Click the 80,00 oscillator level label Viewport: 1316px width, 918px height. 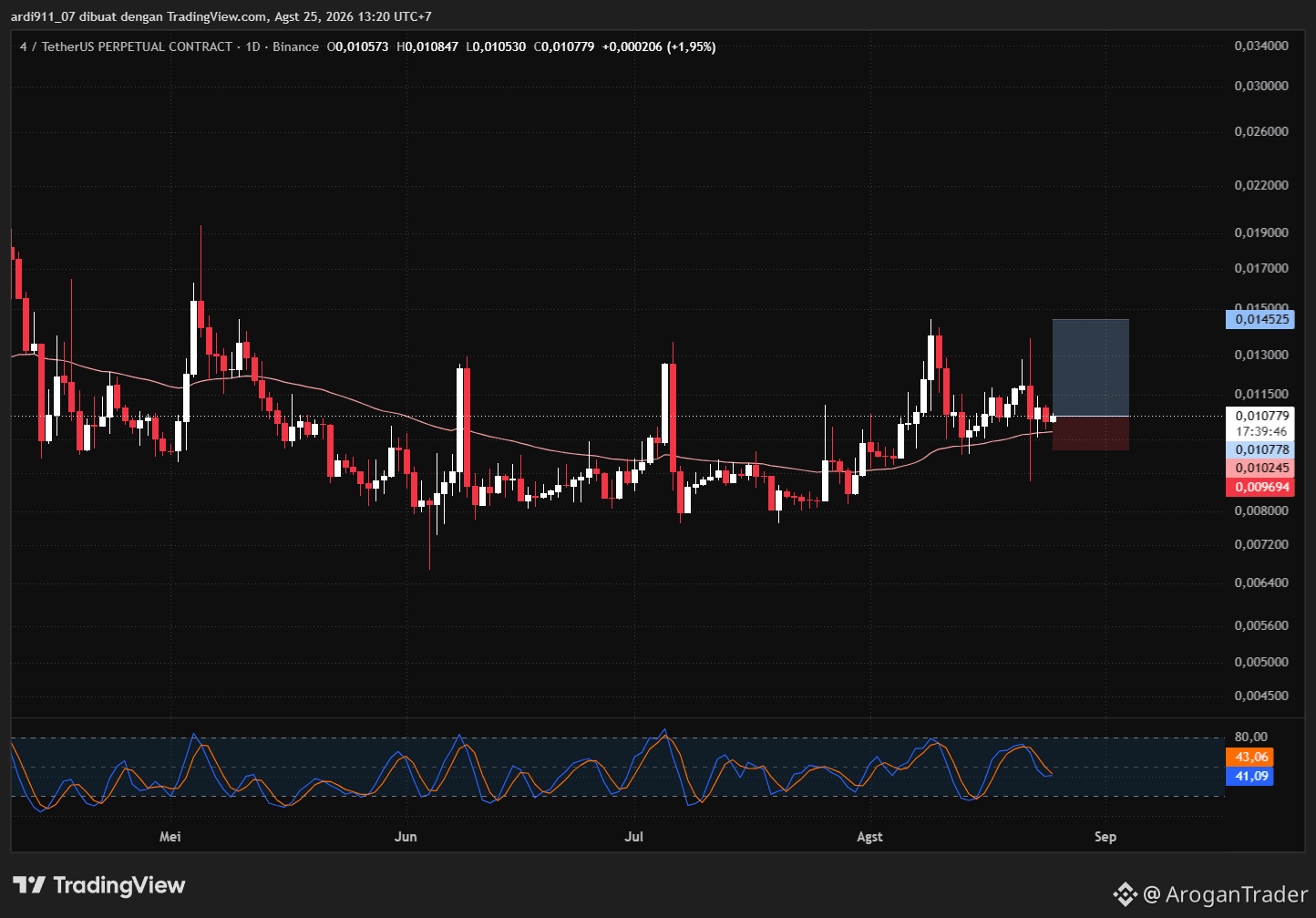coord(1251,737)
